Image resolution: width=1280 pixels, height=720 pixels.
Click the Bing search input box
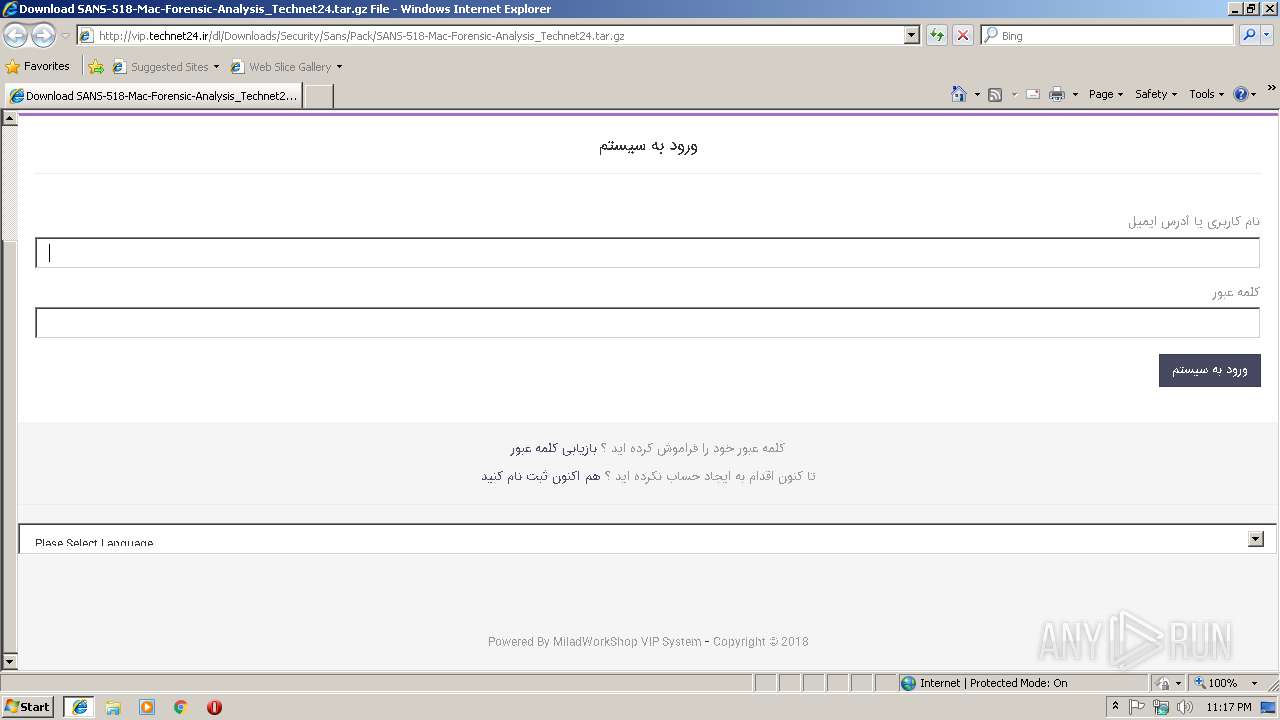point(1107,35)
